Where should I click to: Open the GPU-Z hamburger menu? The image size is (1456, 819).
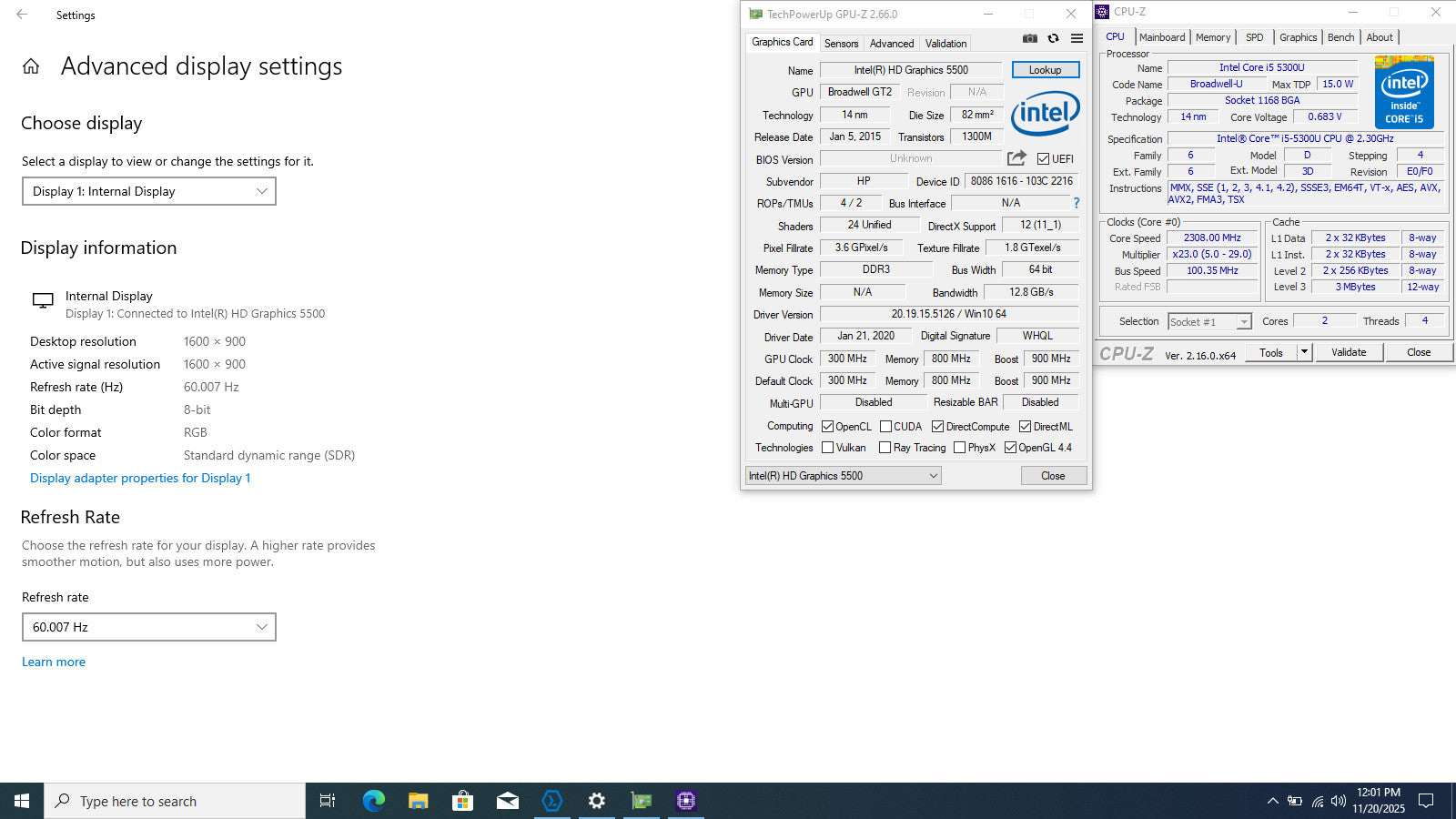click(x=1077, y=38)
